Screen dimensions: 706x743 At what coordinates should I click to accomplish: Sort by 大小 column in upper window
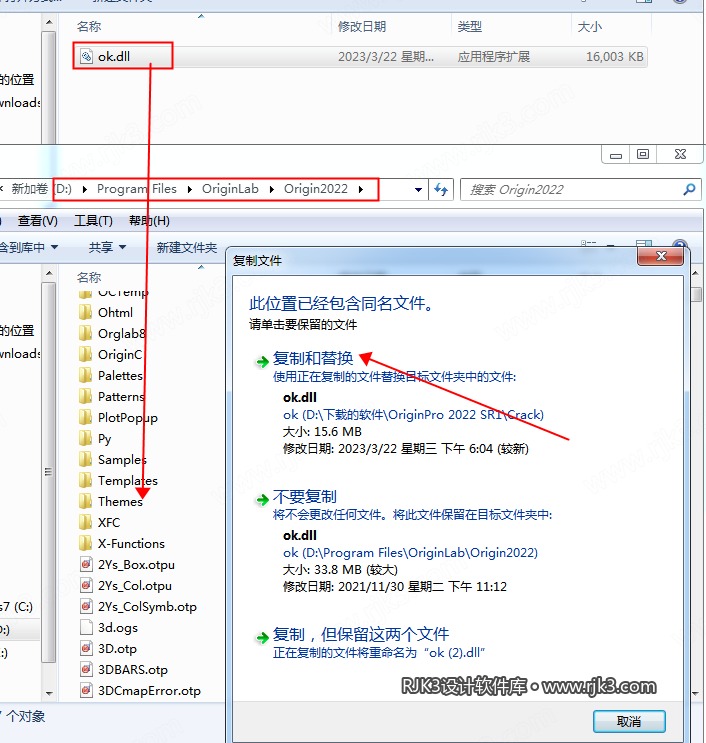click(589, 27)
